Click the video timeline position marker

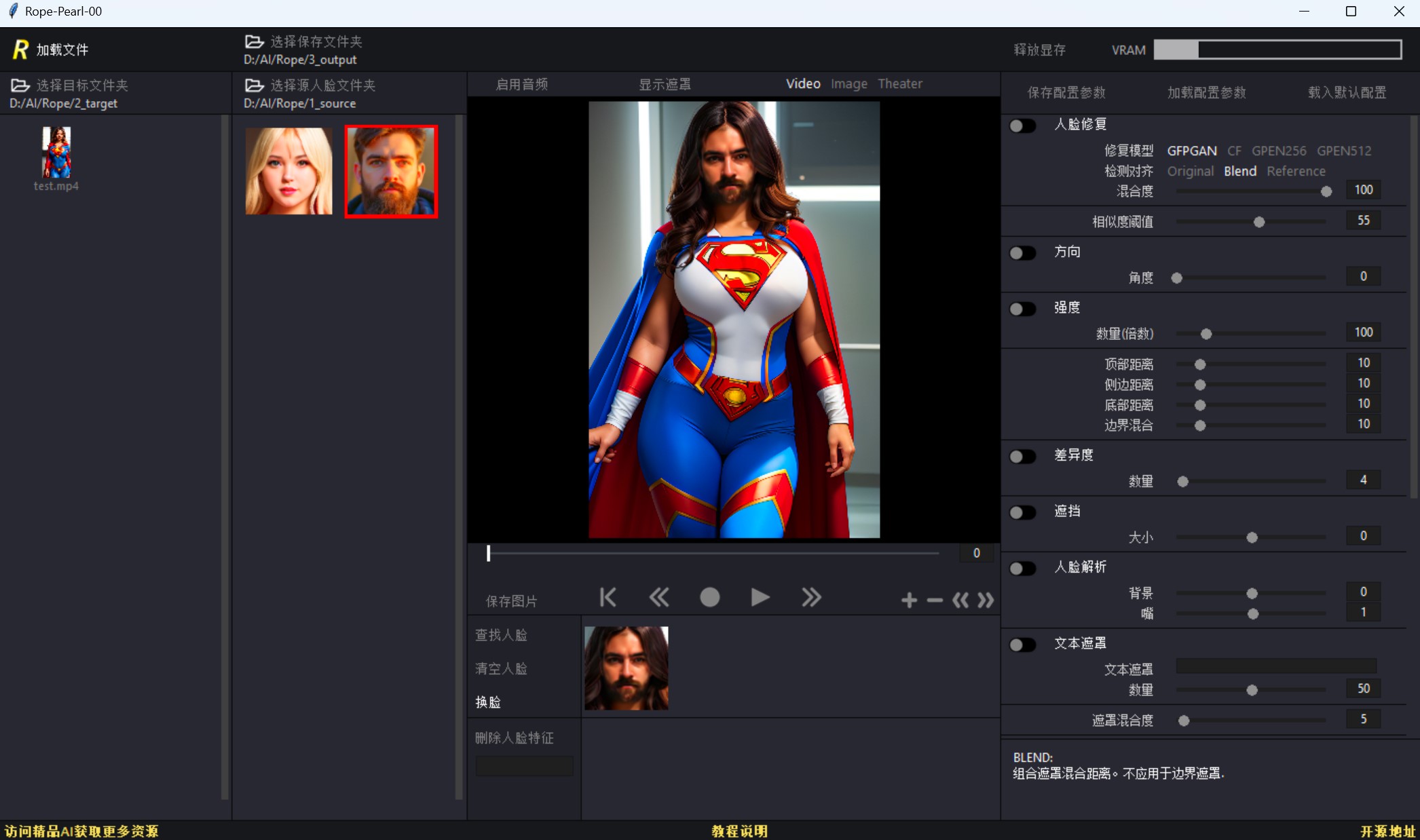pos(488,553)
